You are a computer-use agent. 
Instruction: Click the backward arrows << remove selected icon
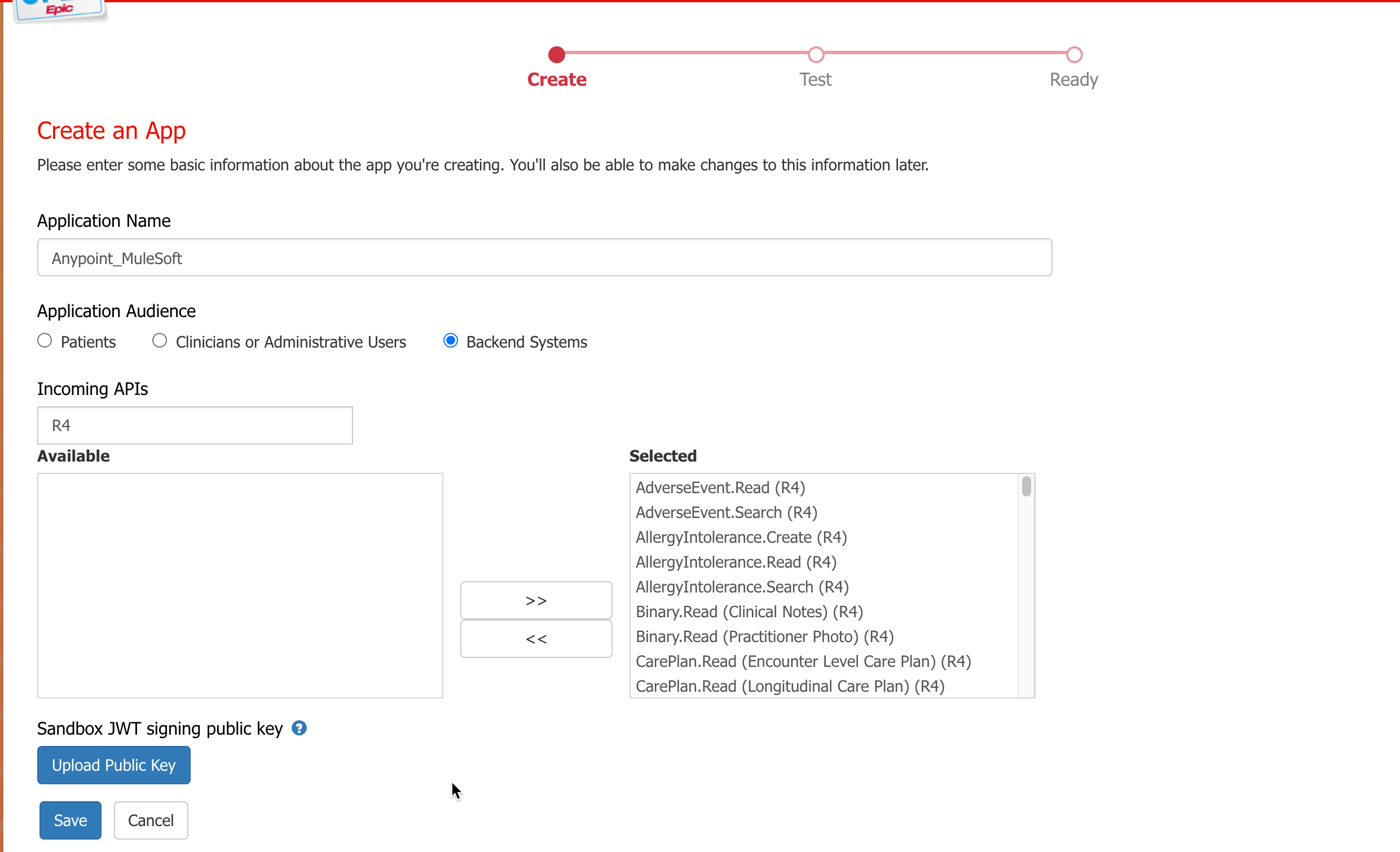(x=535, y=638)
